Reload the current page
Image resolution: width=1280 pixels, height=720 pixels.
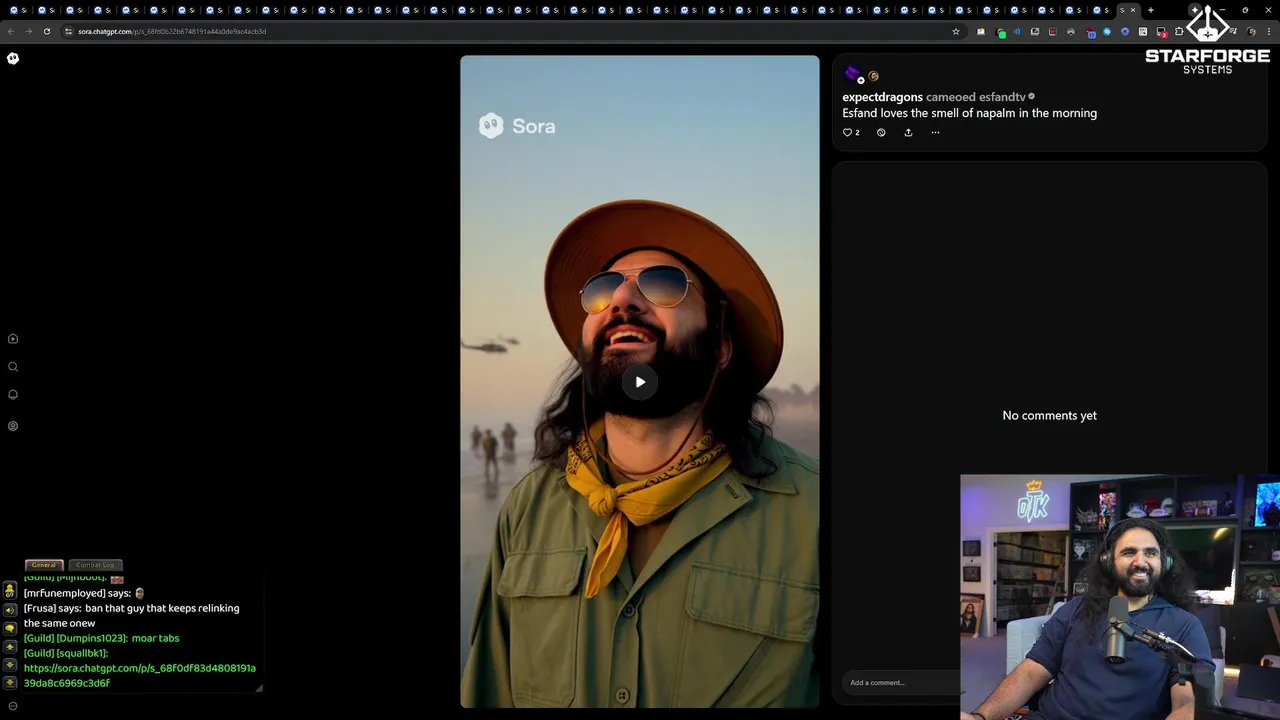coord(46,31)
